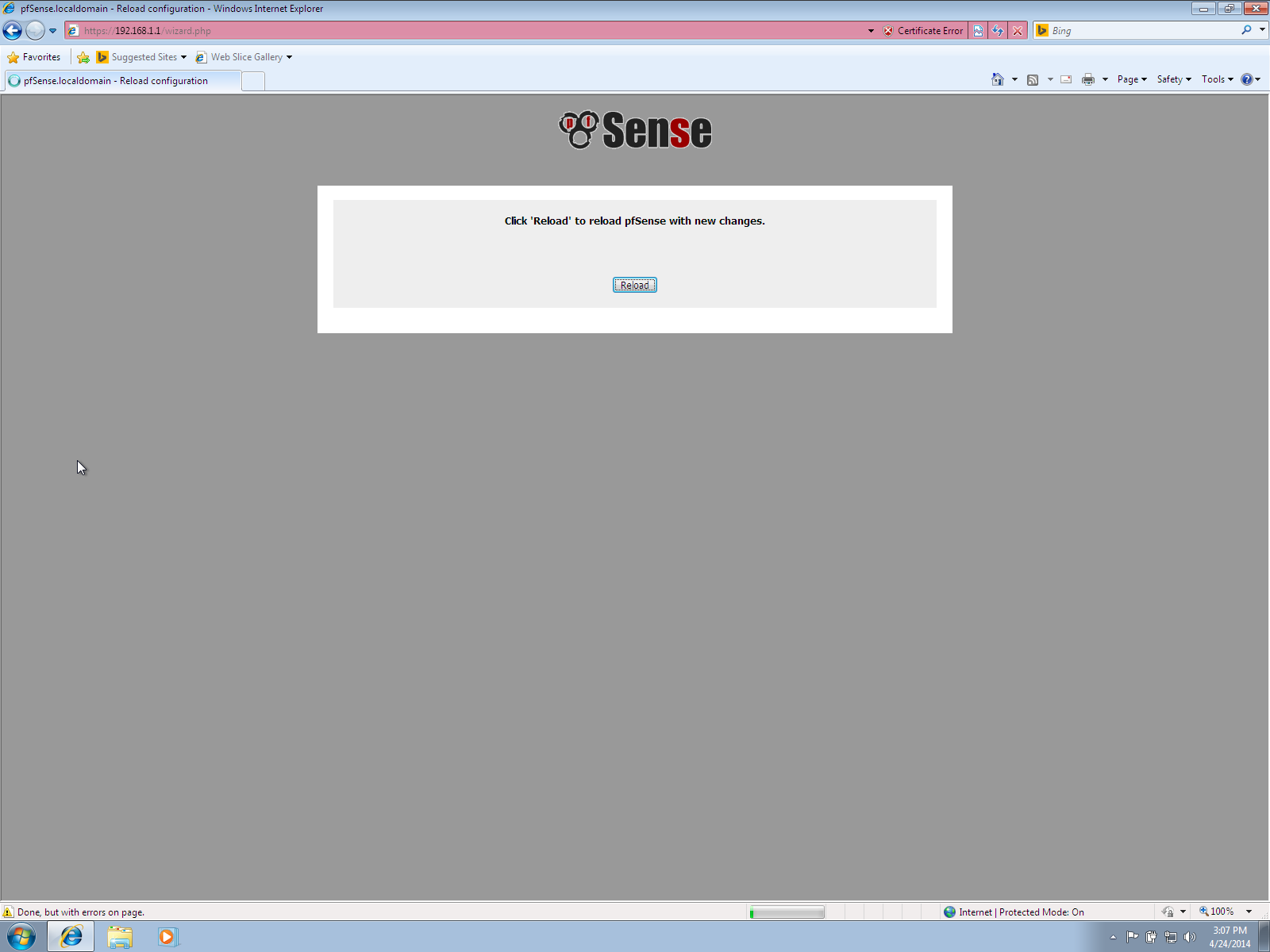Click the privacy report status bar icon
The image size is (1270, 952).
[x=1168, y=912]
